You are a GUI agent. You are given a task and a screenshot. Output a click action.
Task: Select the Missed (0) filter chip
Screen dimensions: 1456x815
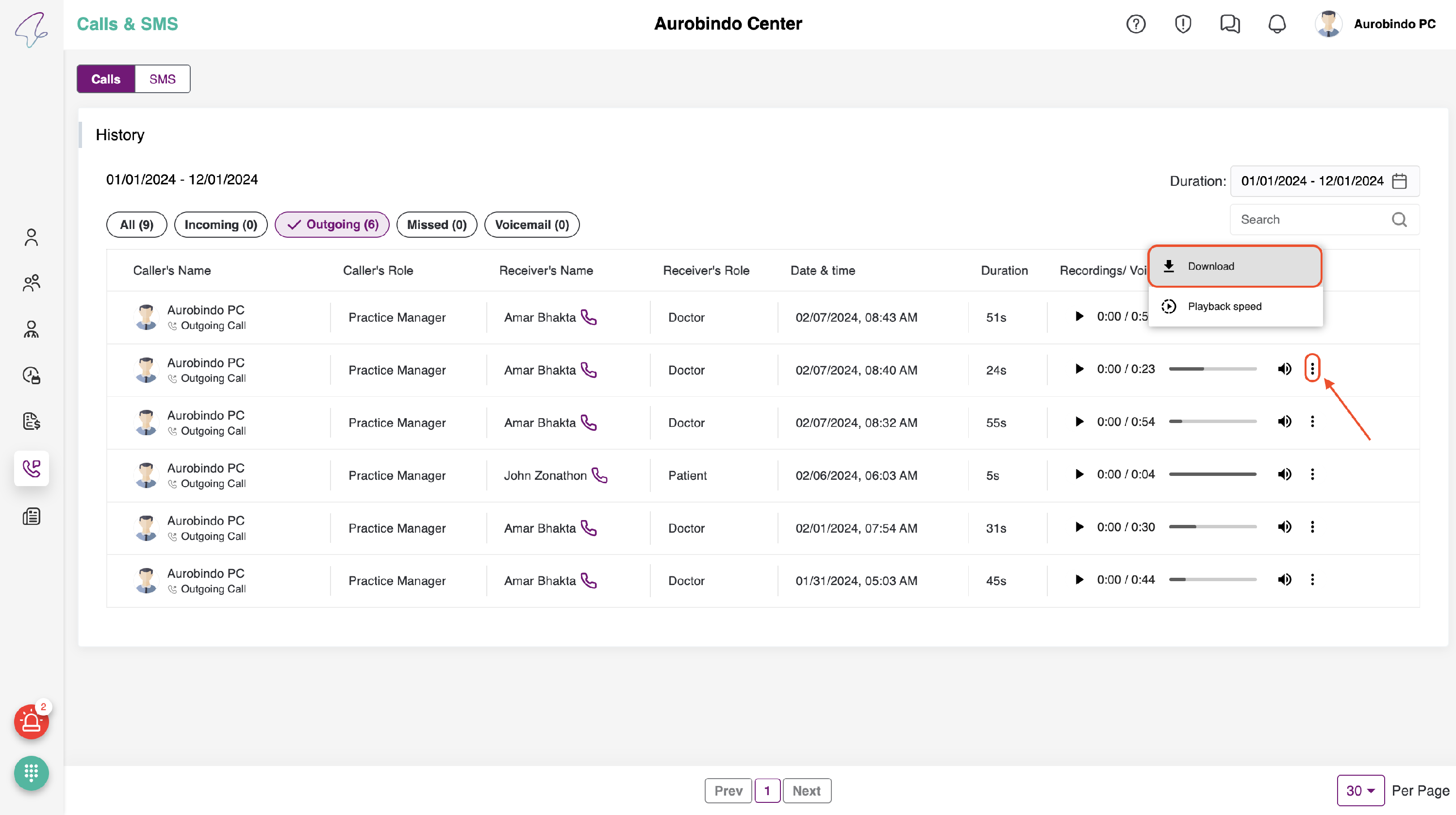436,225
